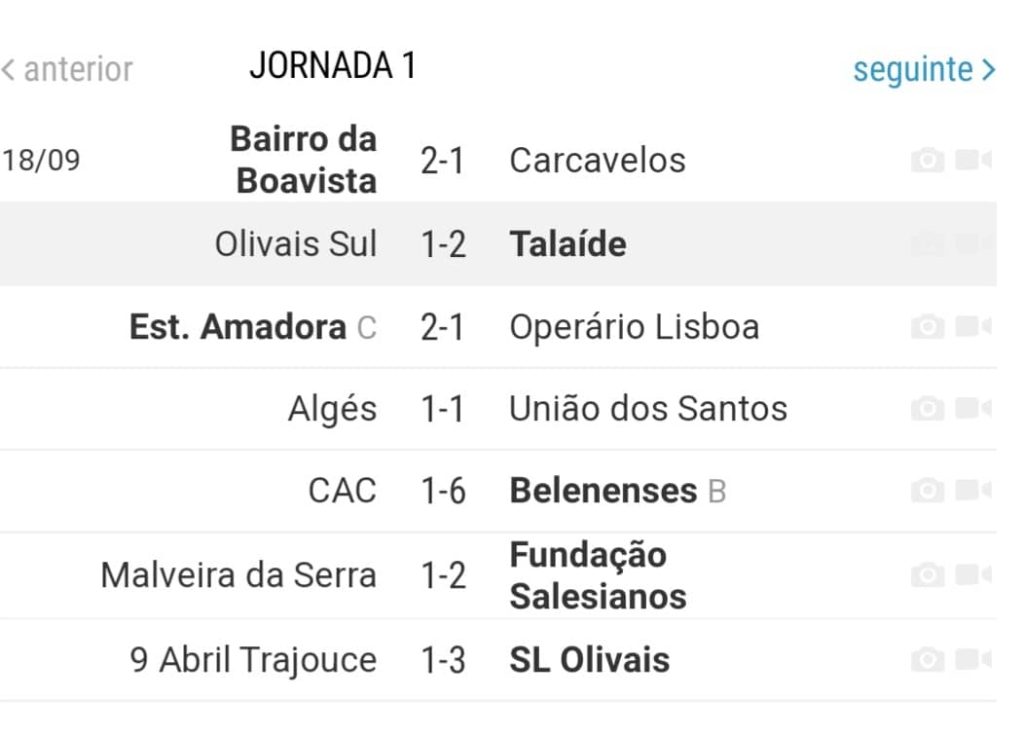Click video icon on Operário Lisboa row
The width and height of the screenshot is (1024, 736).
tap(974, 326)
